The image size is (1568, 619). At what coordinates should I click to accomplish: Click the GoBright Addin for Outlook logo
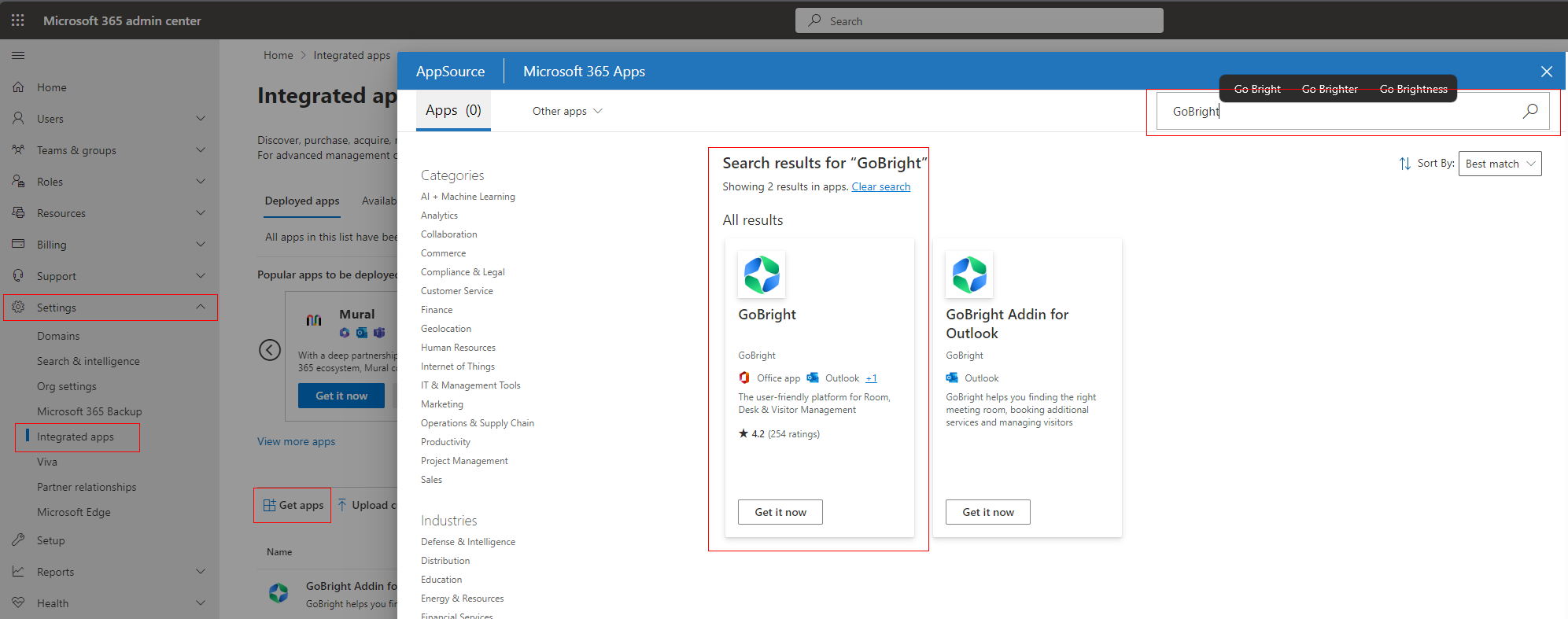tap(968, 274)
